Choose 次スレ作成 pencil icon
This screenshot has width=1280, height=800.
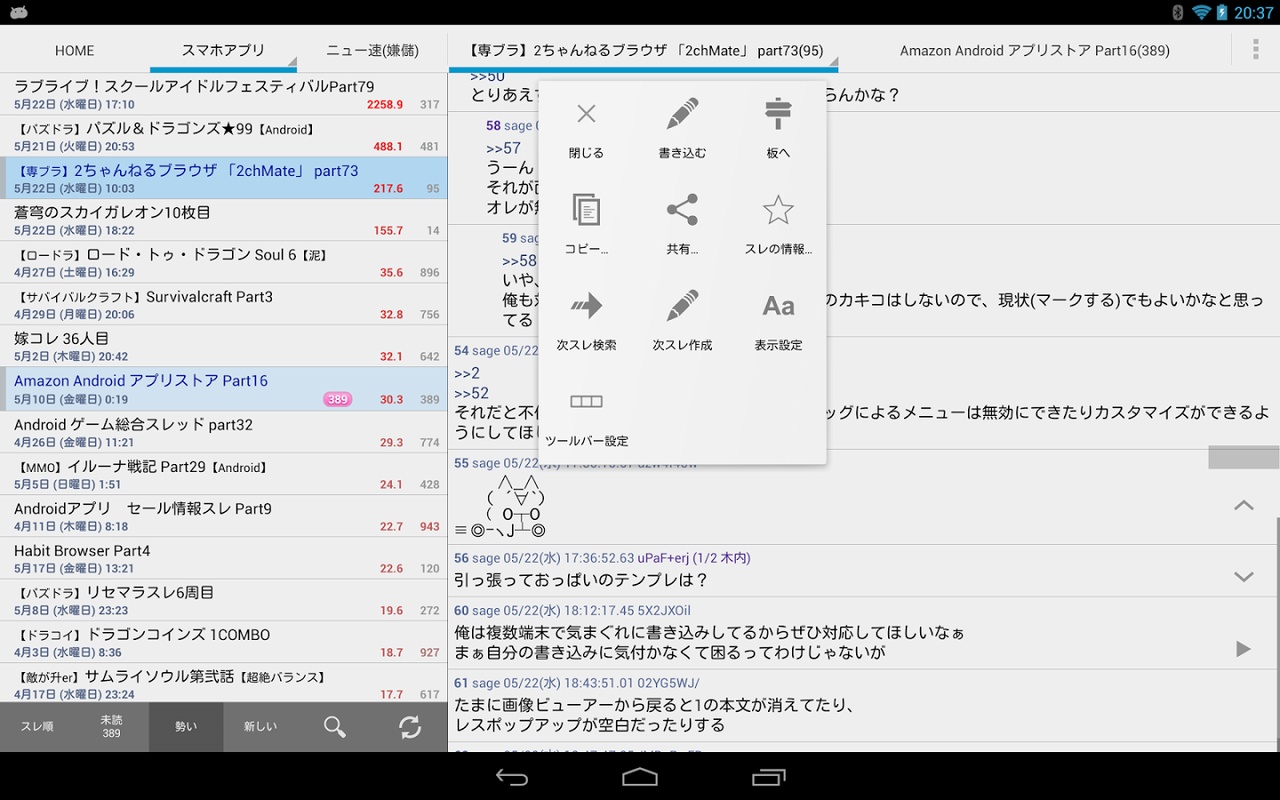(682, 305)
